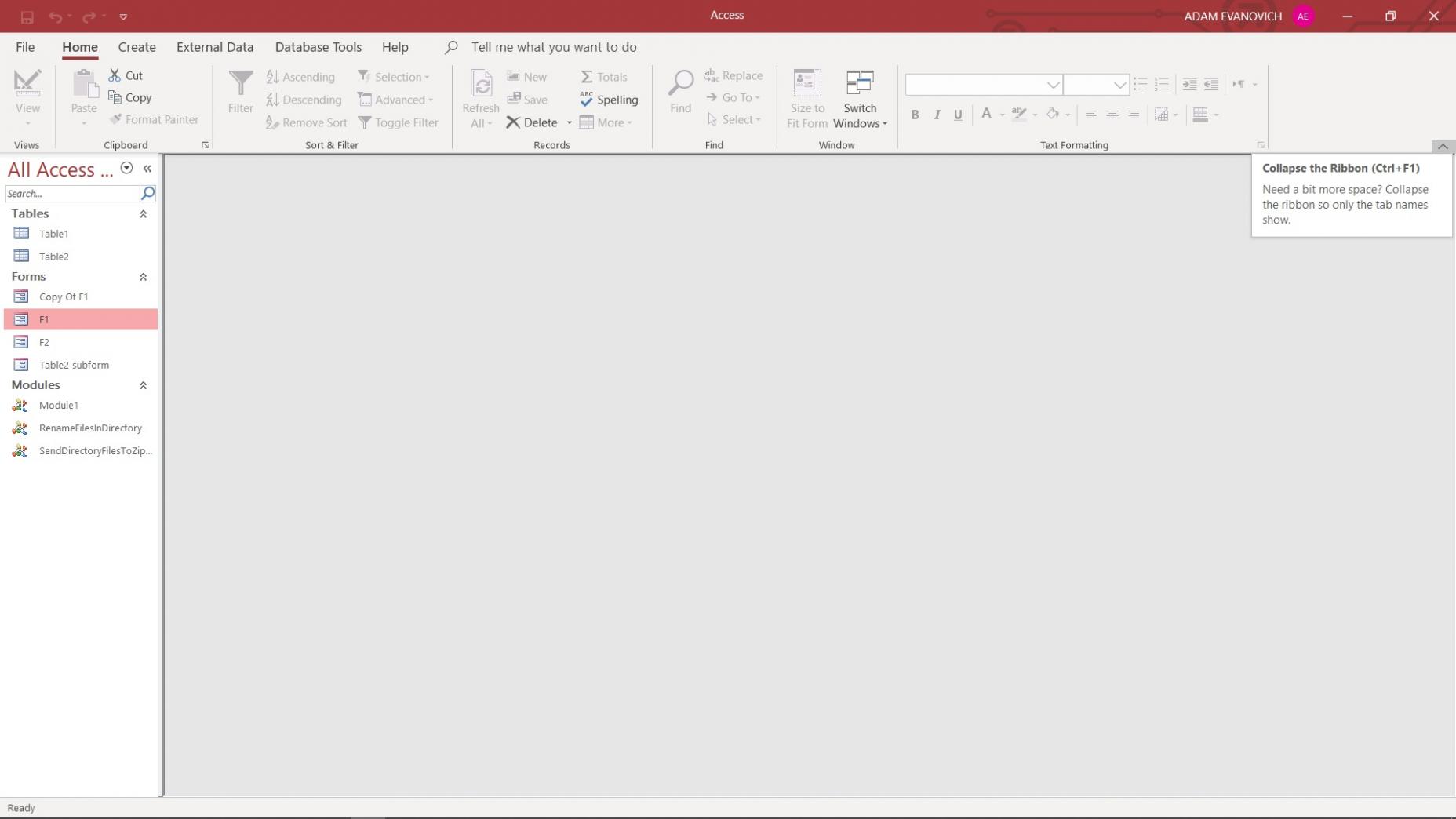1456x819 pixels.
Task: Collapse the ribbon with the up chevron
Action: click(1443, 147)
